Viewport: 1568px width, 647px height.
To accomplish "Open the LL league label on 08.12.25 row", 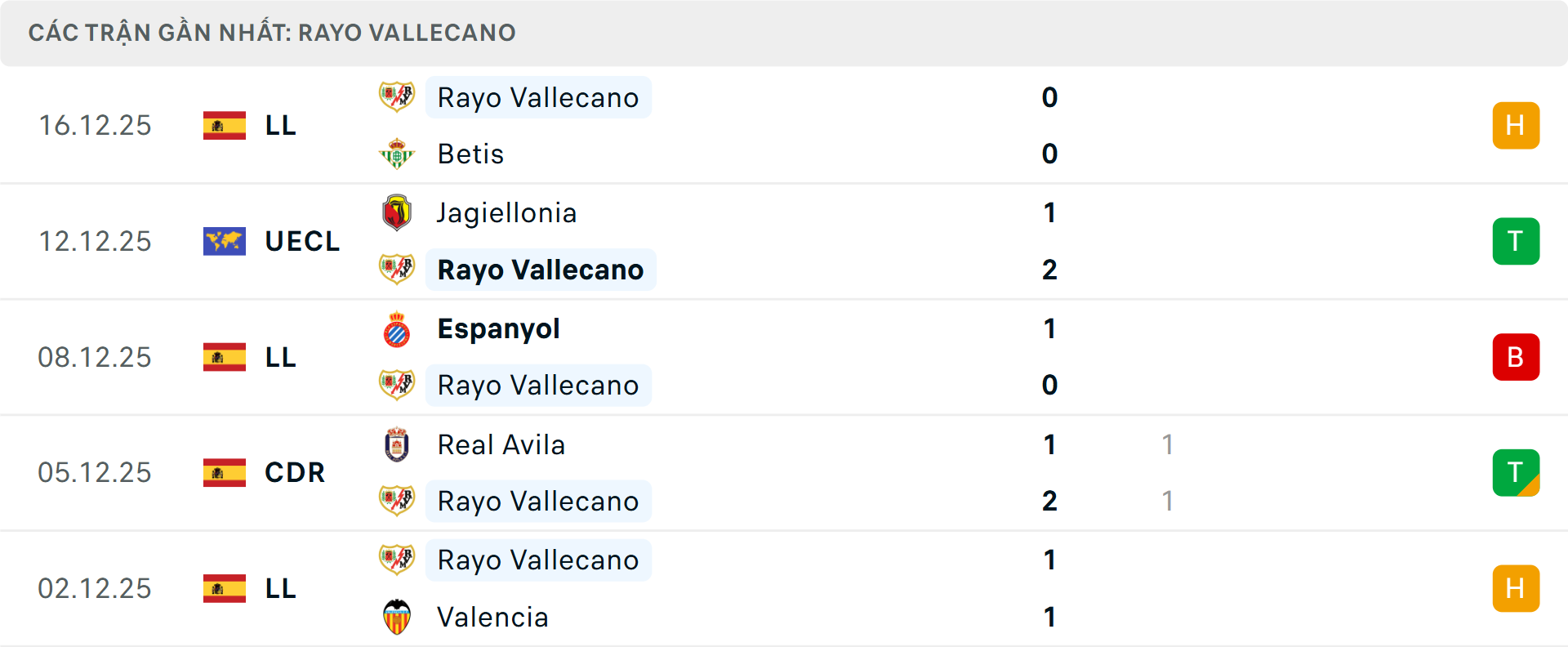I will (x=280, y=357).
